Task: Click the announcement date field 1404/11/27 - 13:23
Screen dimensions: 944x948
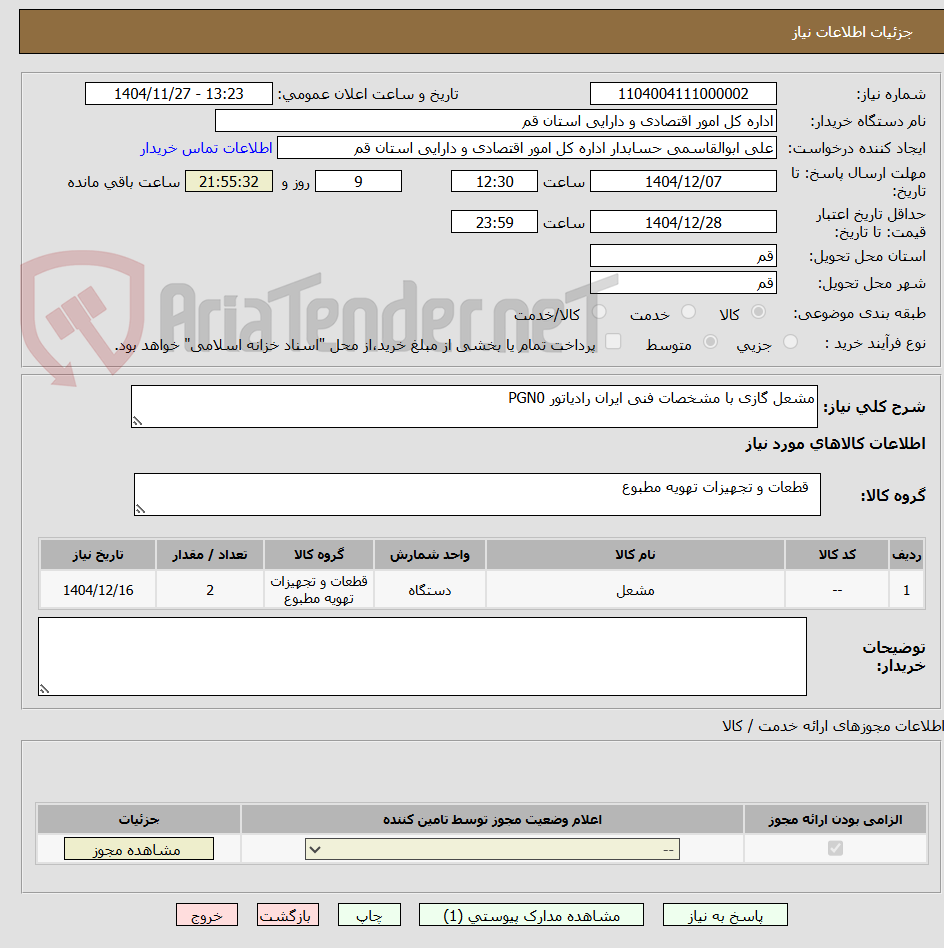Action: pyautogui.click(x=179, y=94)
